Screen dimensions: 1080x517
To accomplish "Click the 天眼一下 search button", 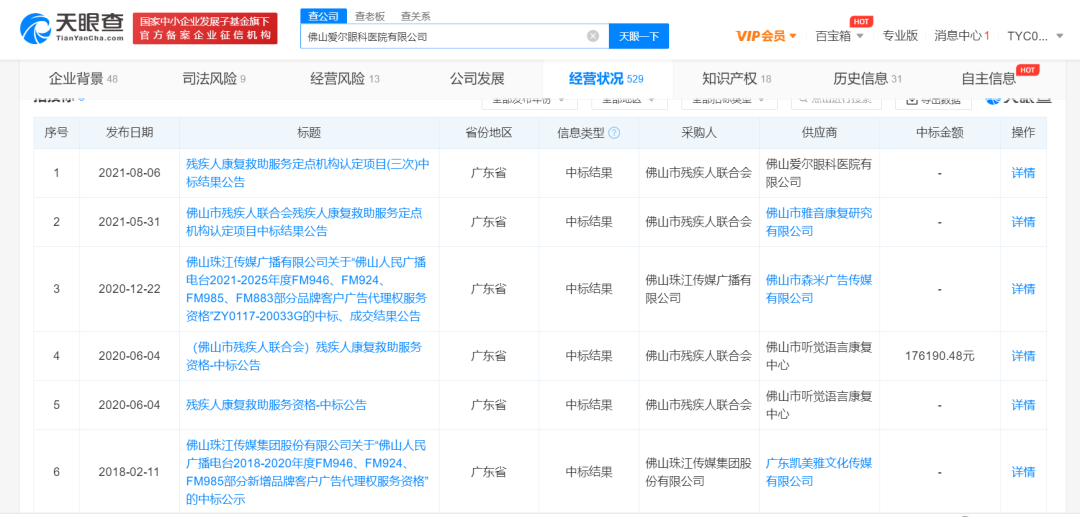I will point(638,36).
